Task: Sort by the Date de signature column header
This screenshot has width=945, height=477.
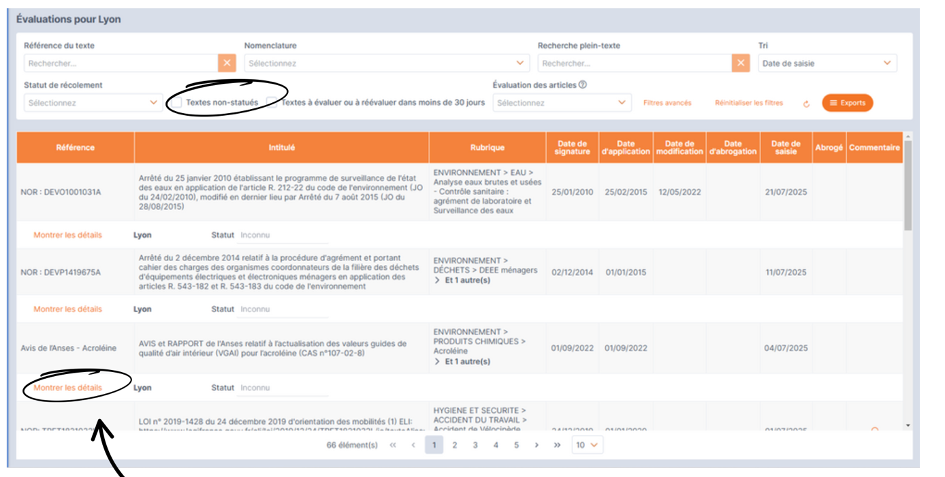Action: pos(573,147)
